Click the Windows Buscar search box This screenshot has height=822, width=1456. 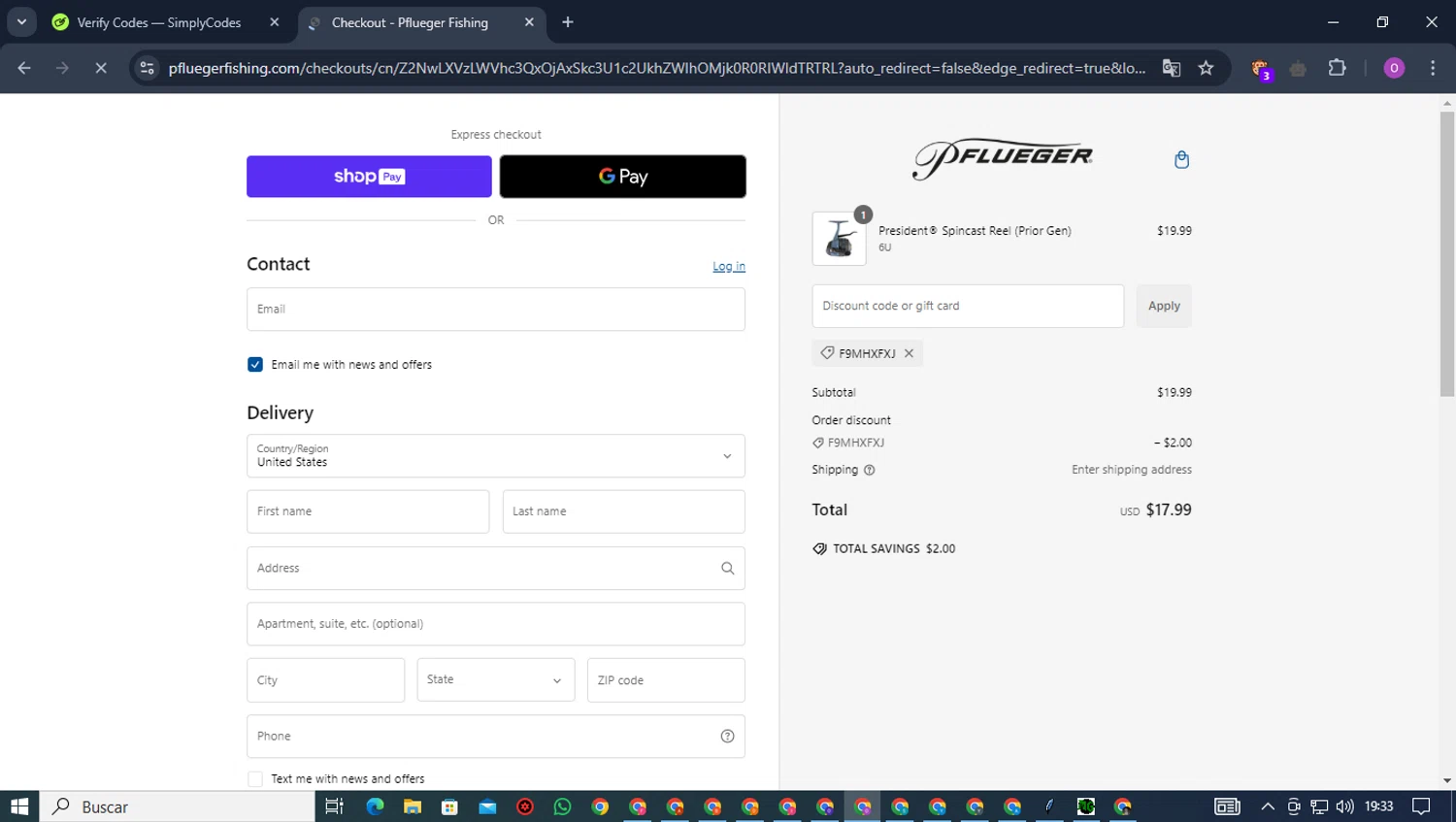coord(178,806)
